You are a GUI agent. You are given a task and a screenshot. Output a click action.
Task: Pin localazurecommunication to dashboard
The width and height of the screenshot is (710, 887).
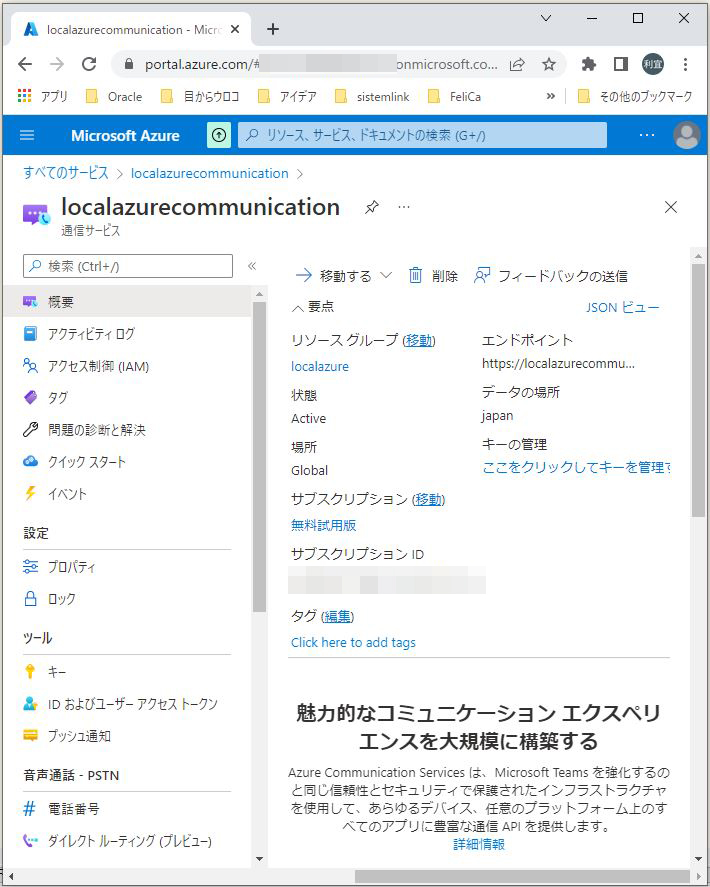372,207
